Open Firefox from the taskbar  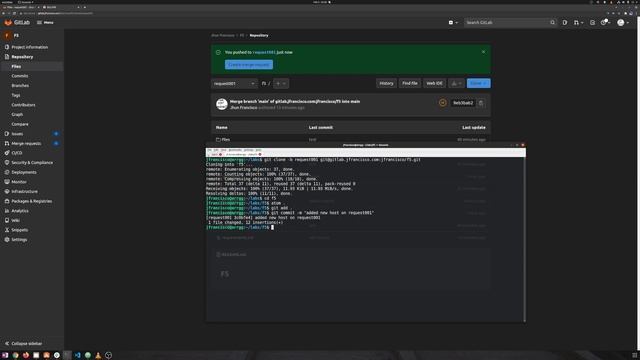[x=26, y=355]
